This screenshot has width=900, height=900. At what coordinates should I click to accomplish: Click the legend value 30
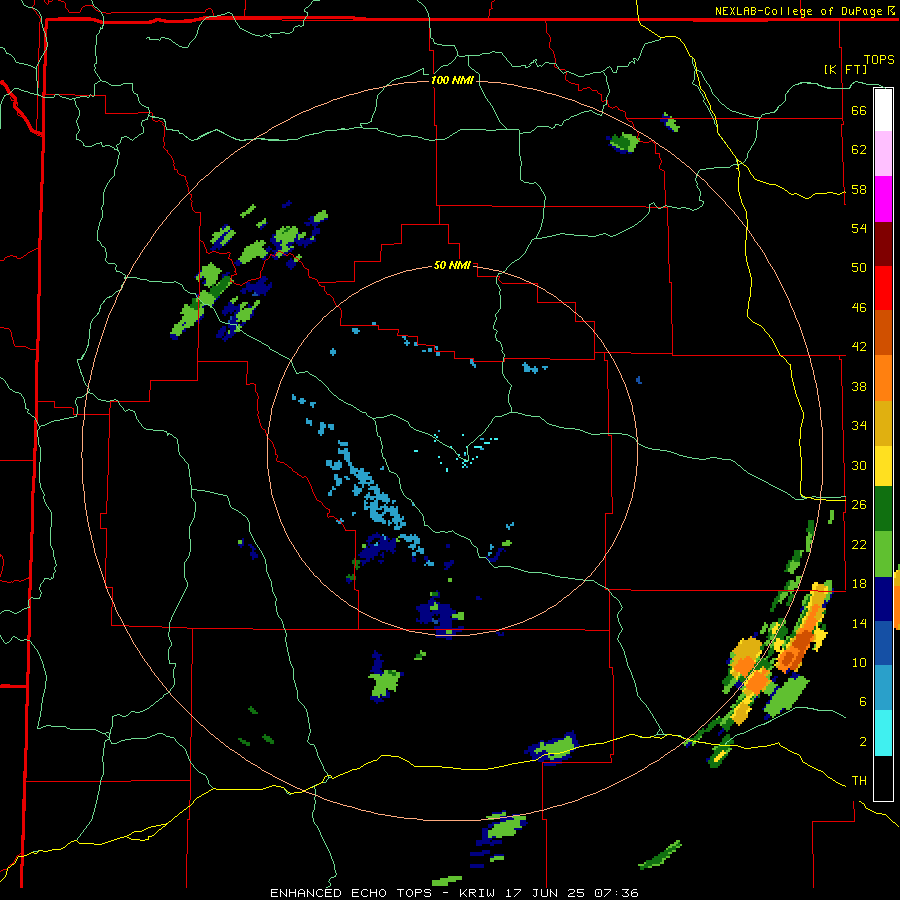click(x=859, y=465)
